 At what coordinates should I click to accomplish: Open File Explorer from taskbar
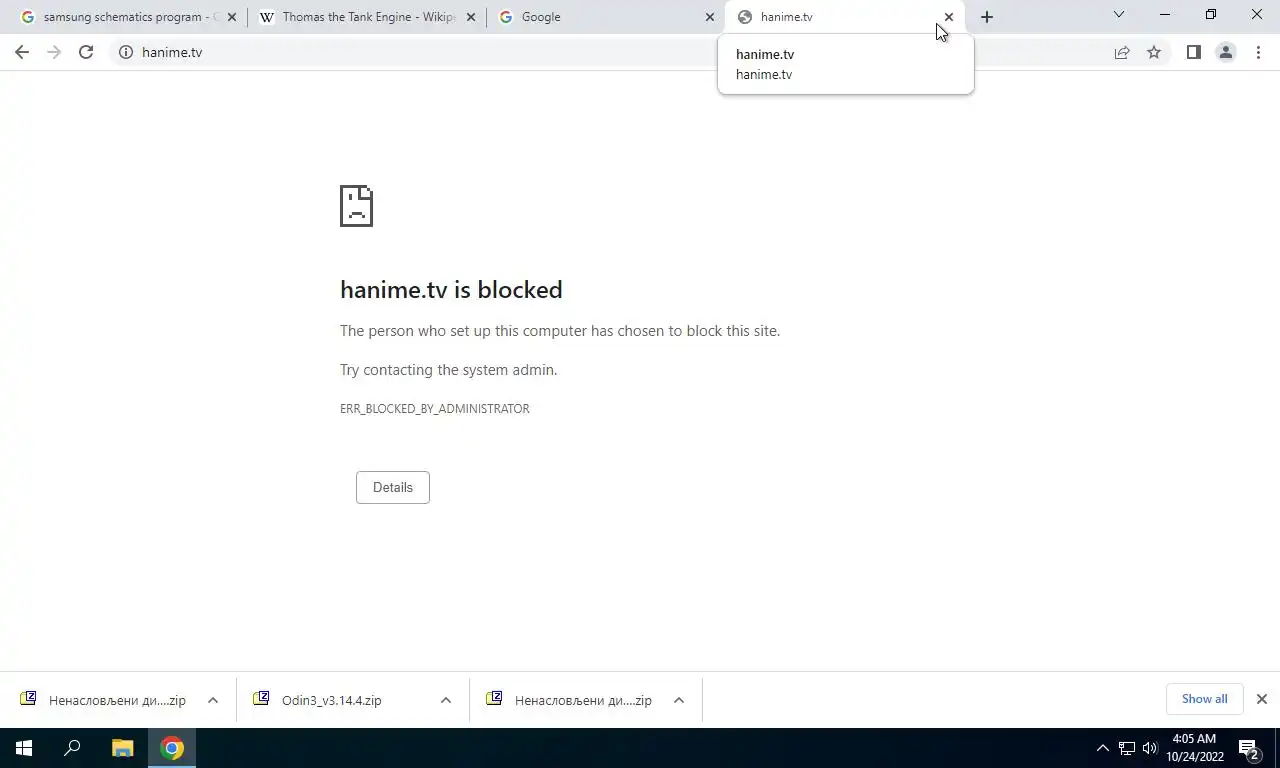coord(122,748)
